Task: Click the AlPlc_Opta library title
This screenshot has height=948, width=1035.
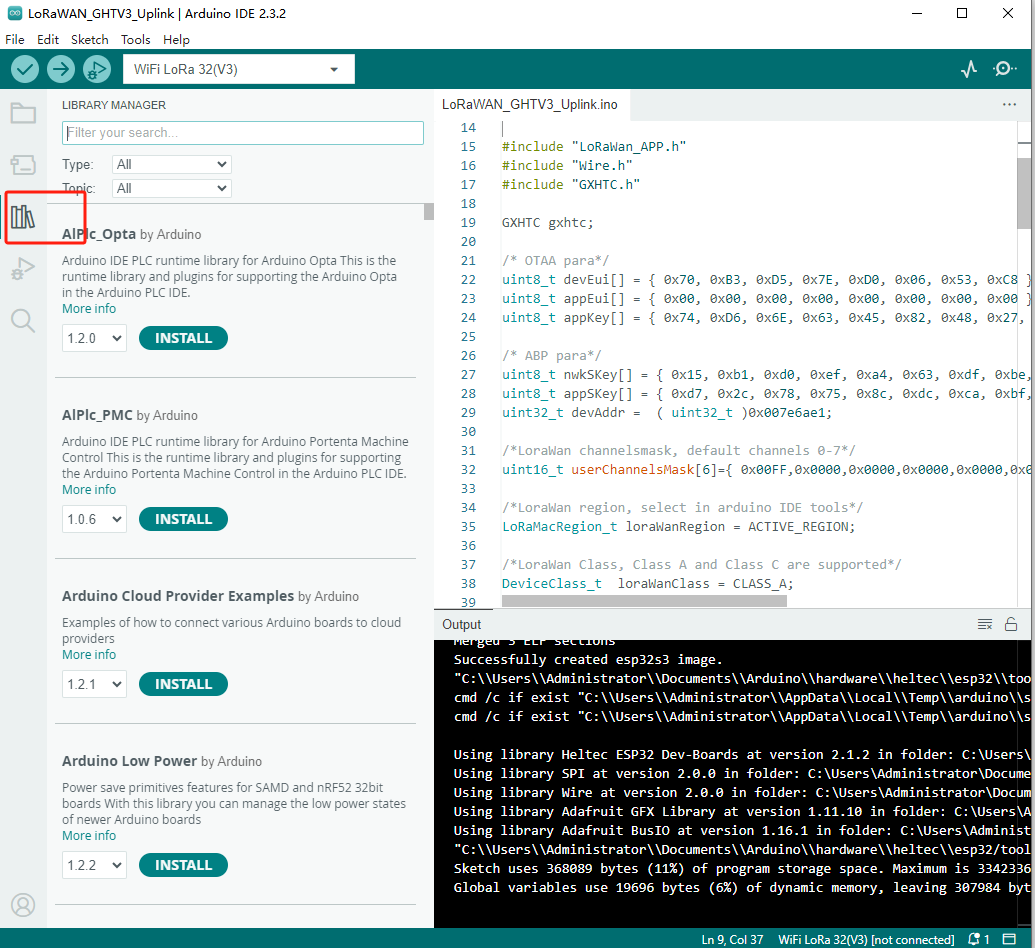Action: tap(99, 234)
